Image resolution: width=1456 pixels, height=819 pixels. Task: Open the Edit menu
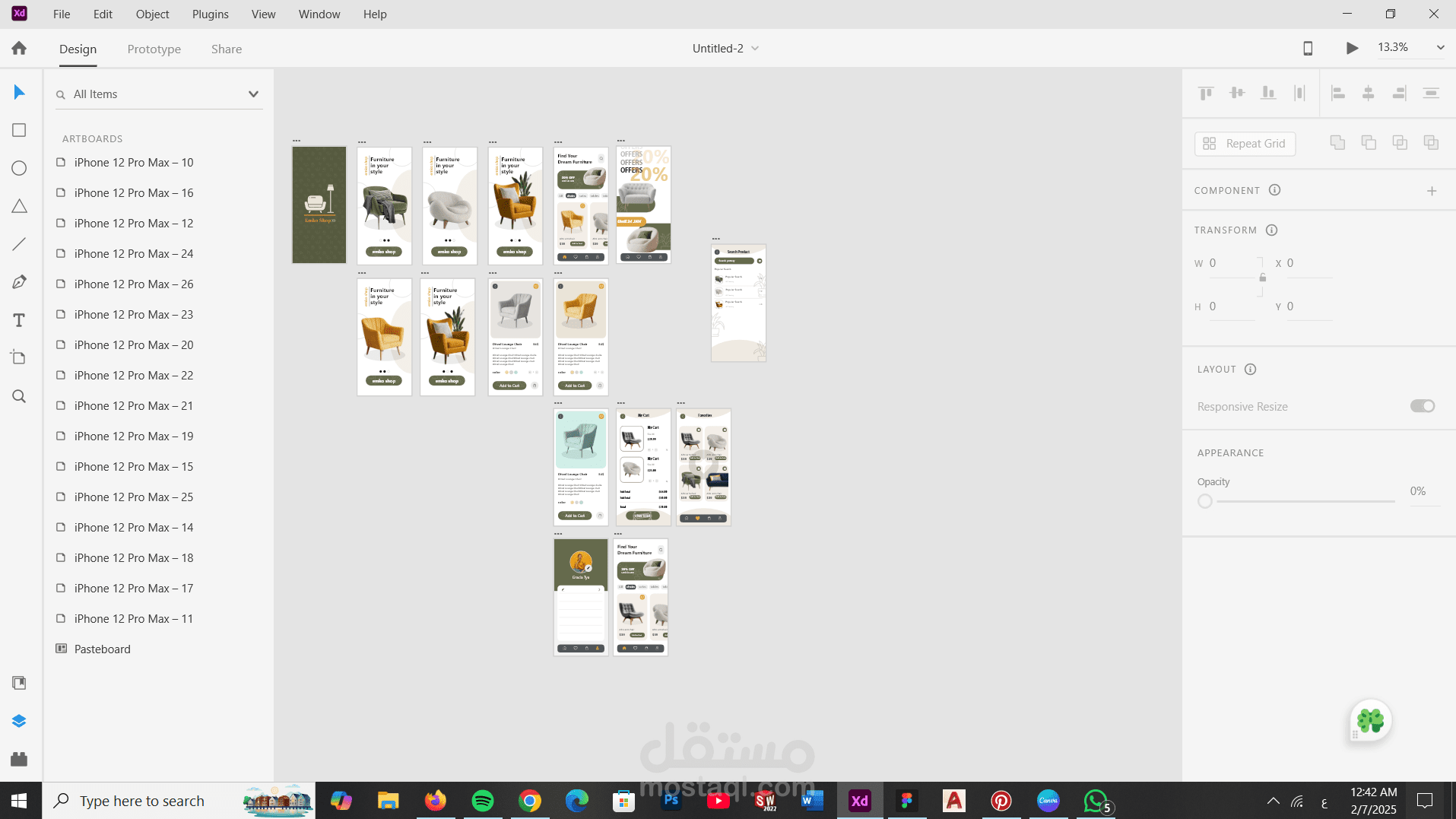103,14
